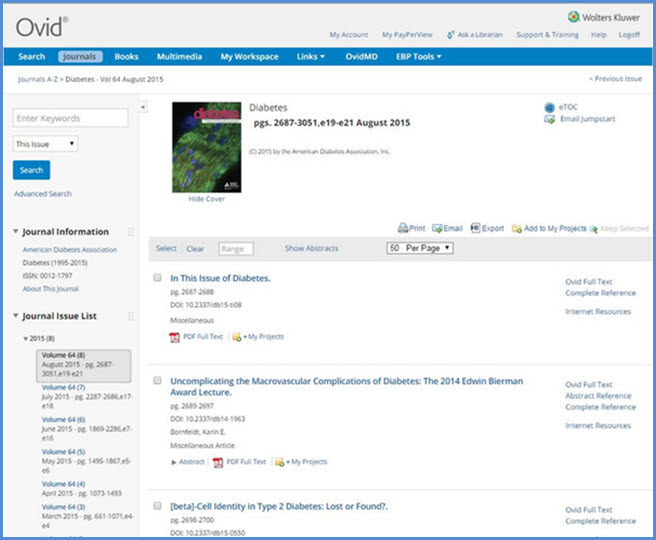Grab the Journal Information panel drag handle
Image resolution: width=656 pixels, height=540 pixels.
131,232
